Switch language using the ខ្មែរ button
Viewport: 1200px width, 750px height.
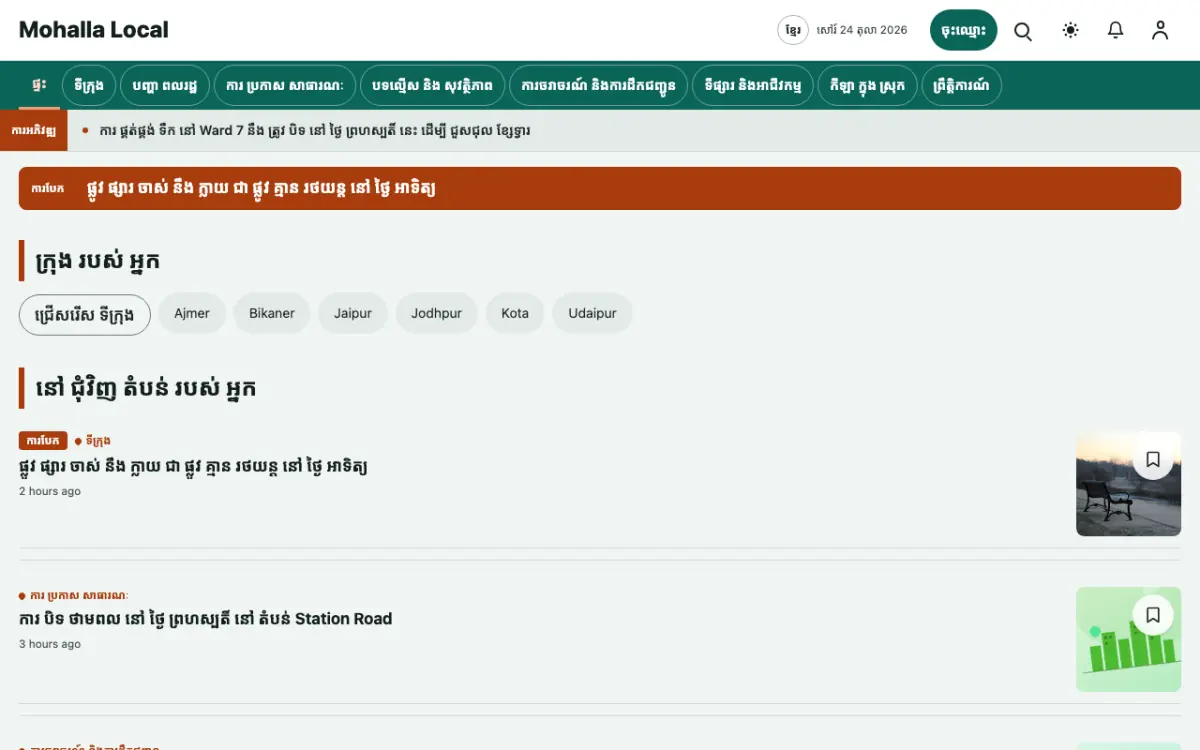[793, 30]
